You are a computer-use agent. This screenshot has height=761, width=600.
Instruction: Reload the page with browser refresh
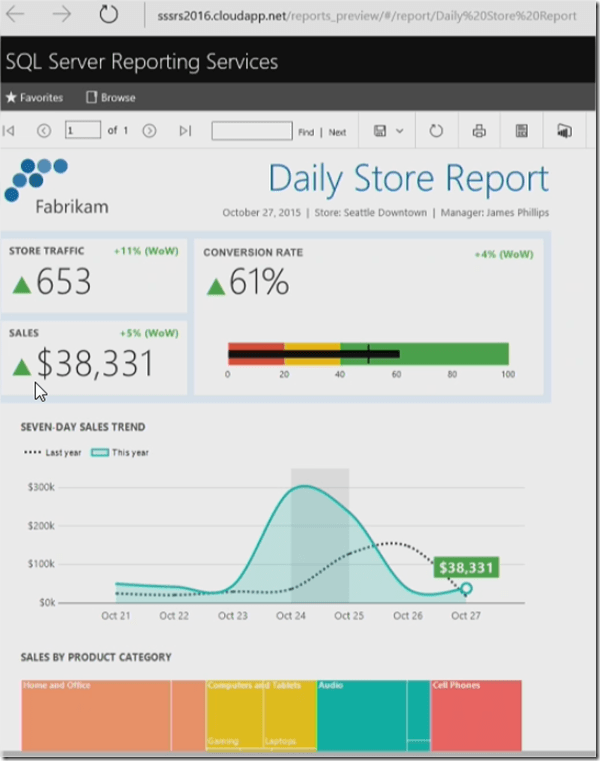(108, 15)
